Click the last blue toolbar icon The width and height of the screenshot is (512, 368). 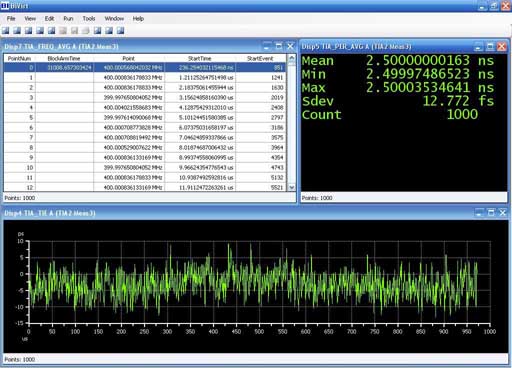tap(120, 31)
